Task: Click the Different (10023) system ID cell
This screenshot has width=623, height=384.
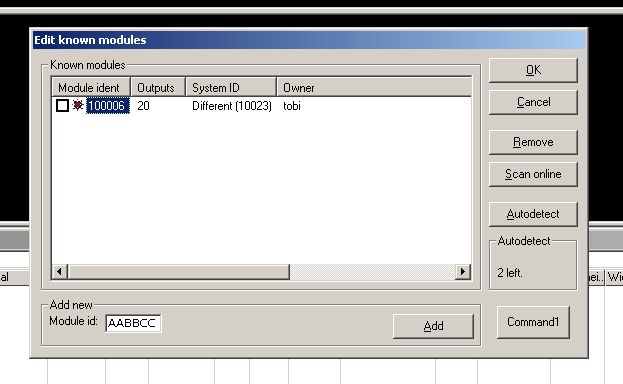Action: 232,106
